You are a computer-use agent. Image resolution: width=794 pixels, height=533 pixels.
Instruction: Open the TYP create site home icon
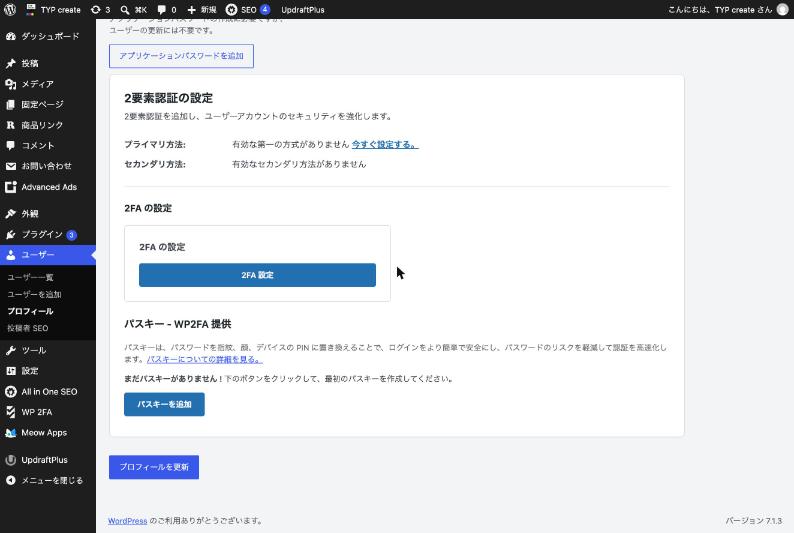click(30, 9)
